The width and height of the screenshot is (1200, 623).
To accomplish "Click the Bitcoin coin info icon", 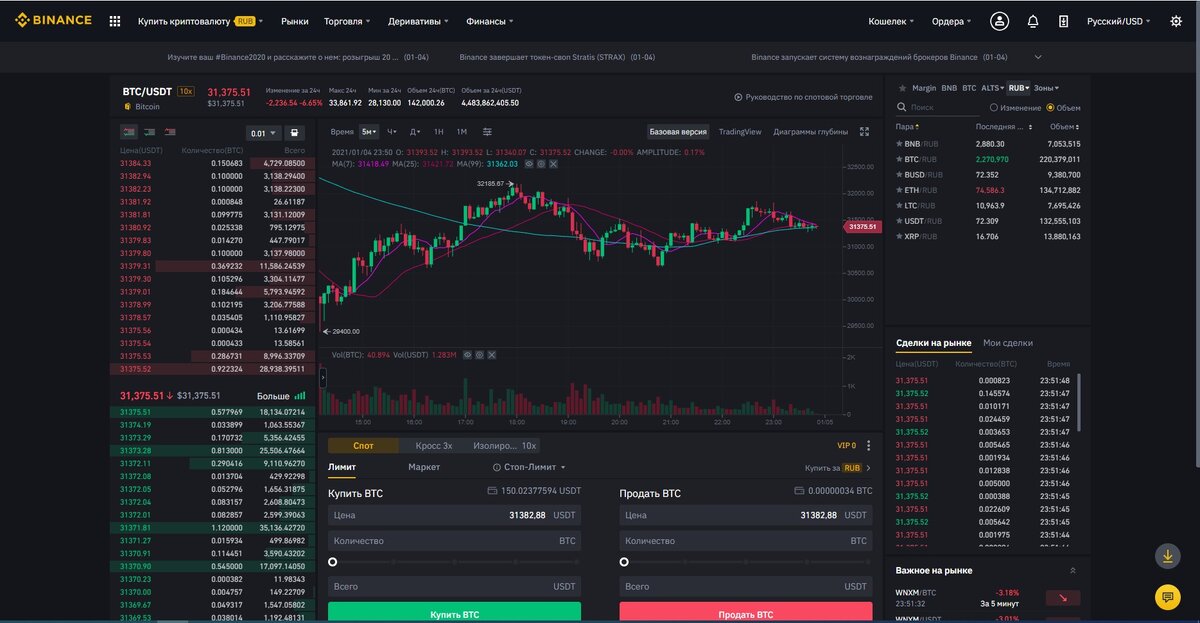I will click(x=127, y=106).
